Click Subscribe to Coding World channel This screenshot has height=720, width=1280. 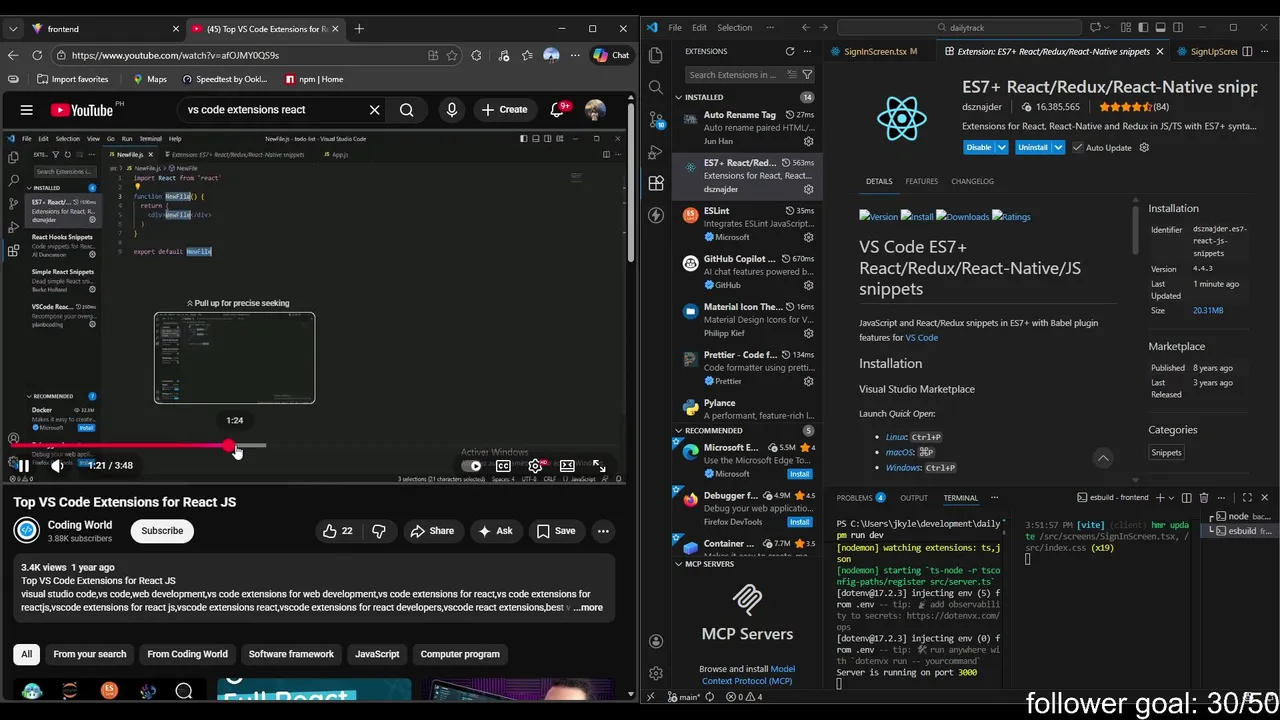162,531
